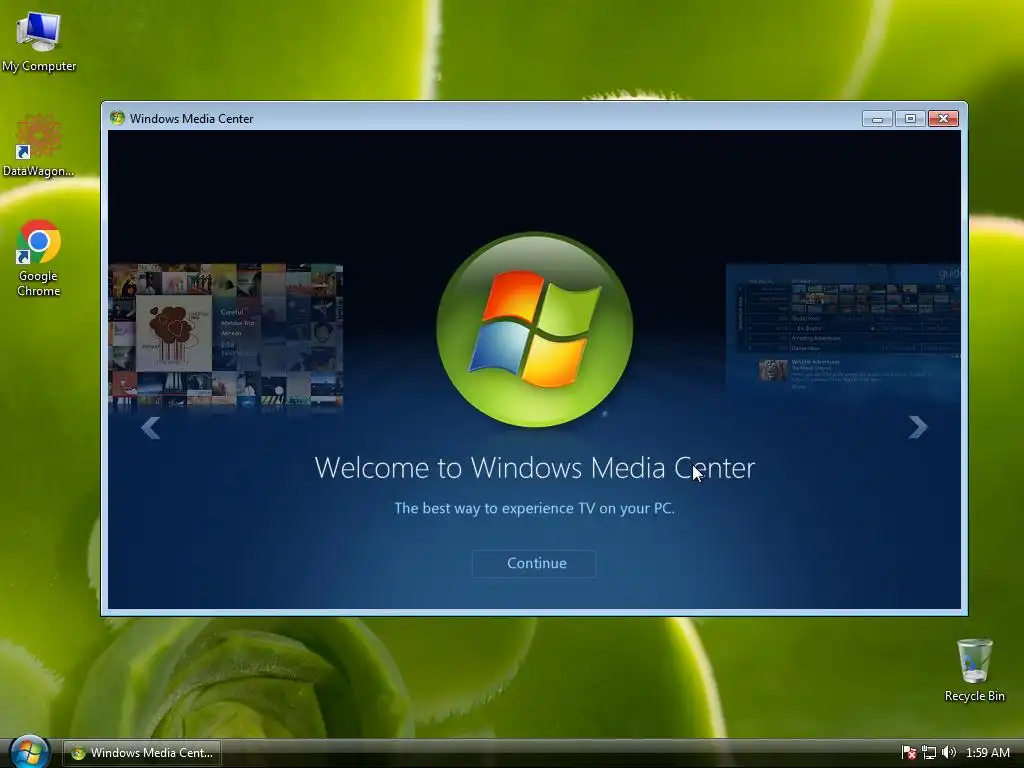Open the Windows Start orb
The width and height of the screenshot is (1024, 768).
pyautogui.click(x=29, y=752)
